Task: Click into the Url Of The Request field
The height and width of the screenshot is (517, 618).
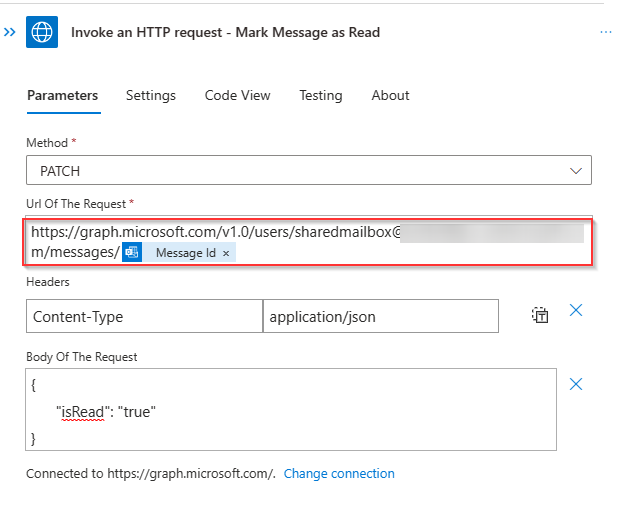Action: 308,242
